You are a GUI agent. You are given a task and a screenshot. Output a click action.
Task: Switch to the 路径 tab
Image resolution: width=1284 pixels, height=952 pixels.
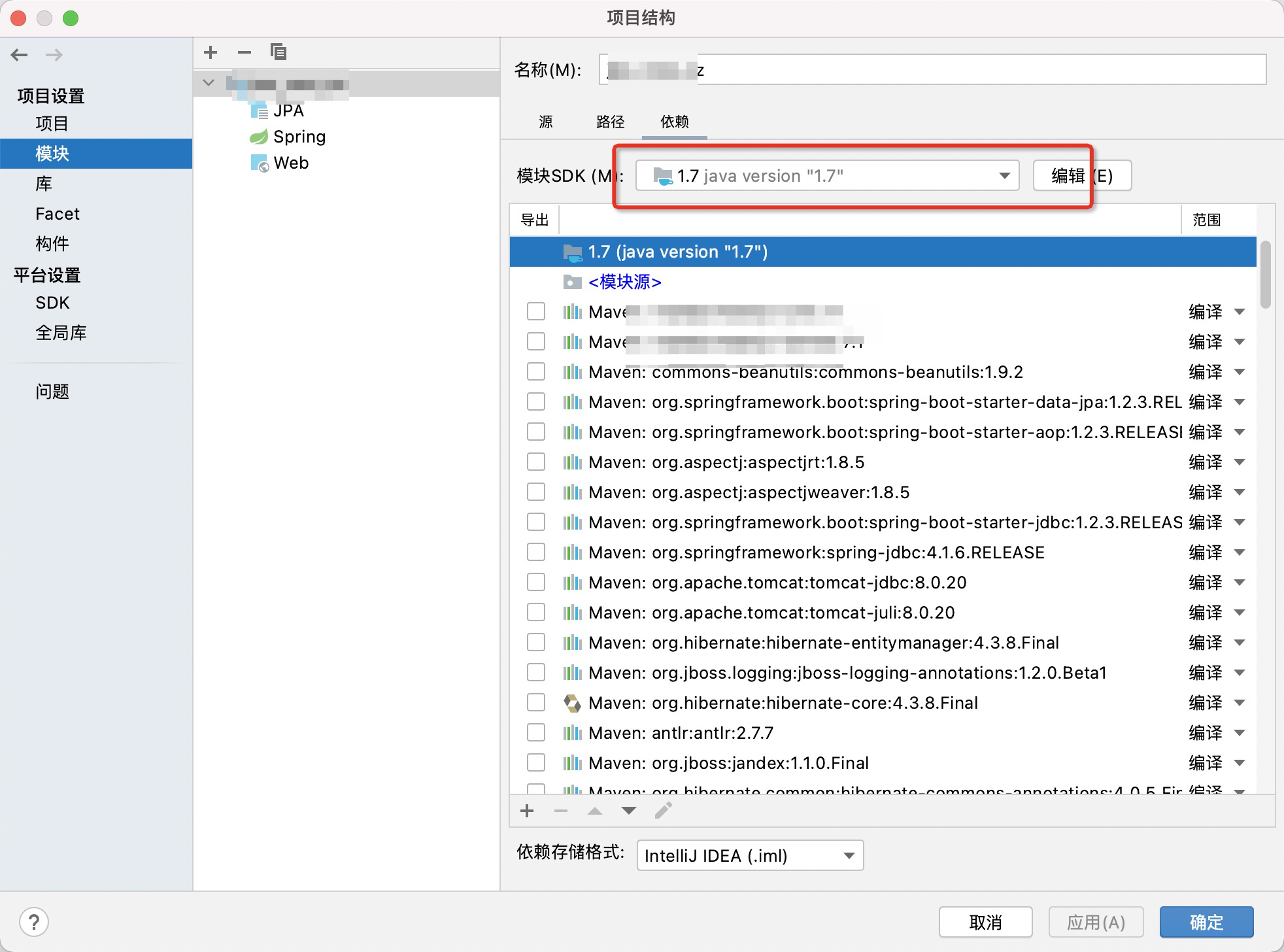[x=610, y=122]
